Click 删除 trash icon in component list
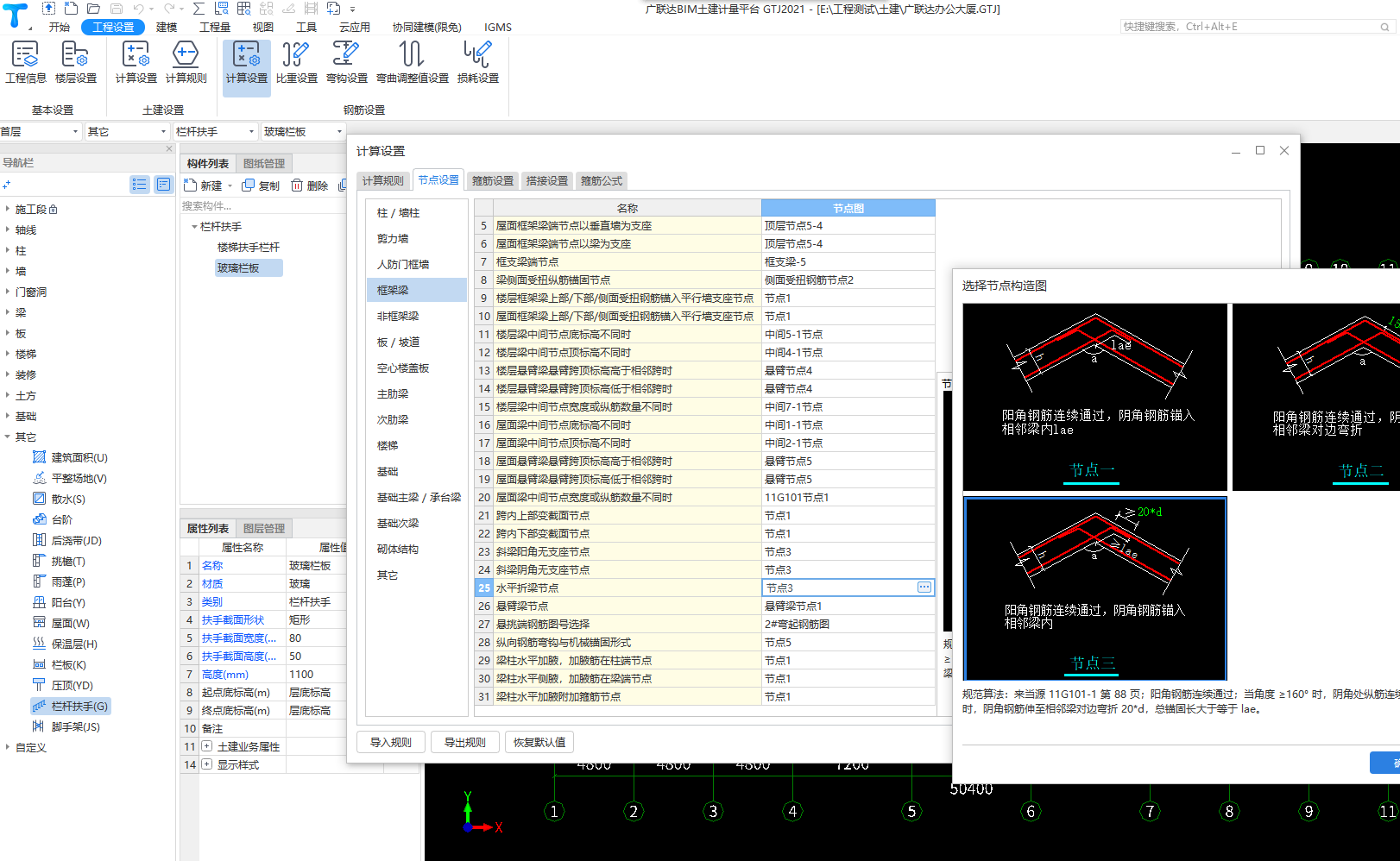Image resolution: width=1400 pixels, height=861 pixels. [x=297, y=185]
